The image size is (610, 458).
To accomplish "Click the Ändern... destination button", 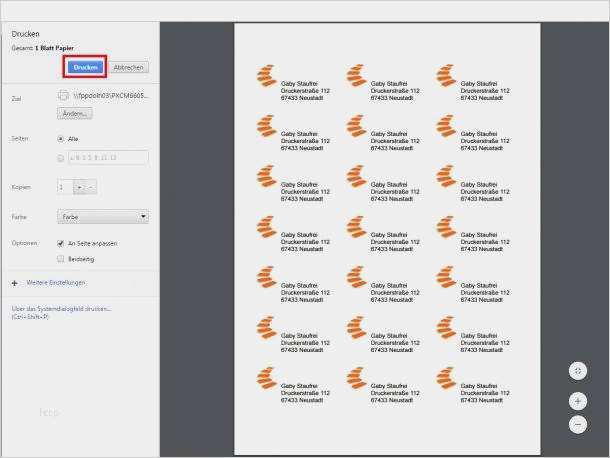I will (74, 114).
